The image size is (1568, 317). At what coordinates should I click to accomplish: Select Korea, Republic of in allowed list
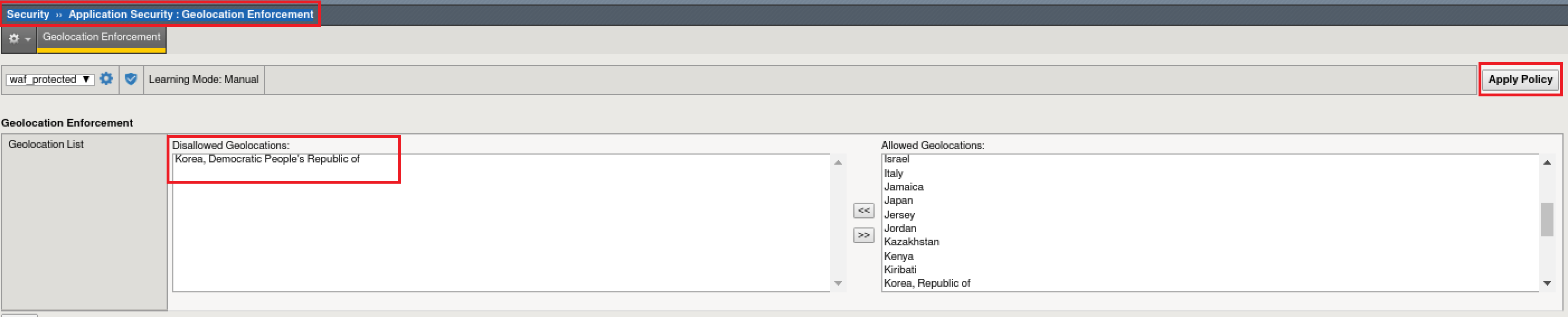927,283
